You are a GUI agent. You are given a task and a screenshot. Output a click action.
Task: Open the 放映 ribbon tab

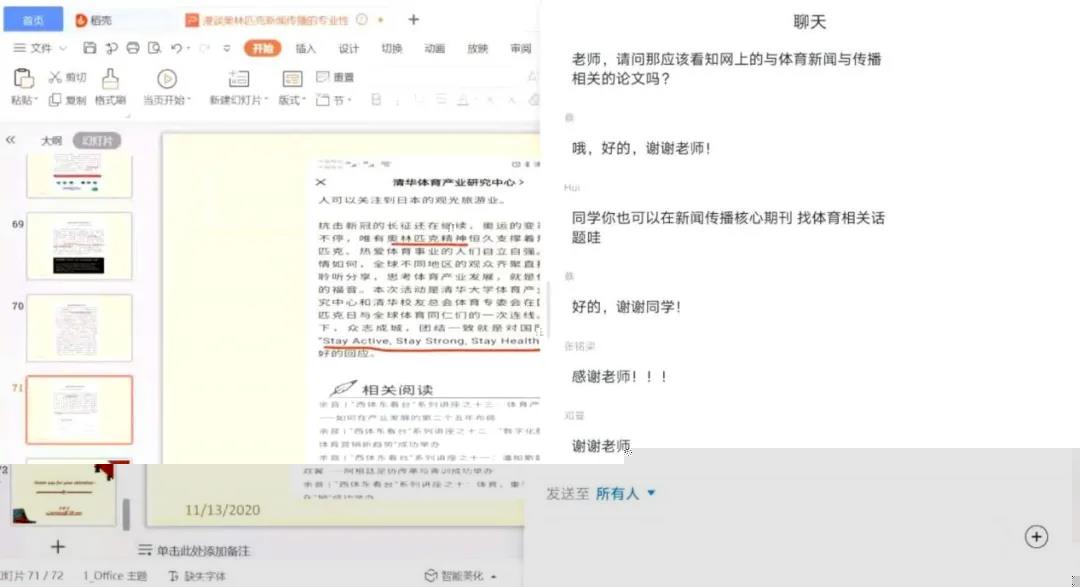[x=477, y=48]
